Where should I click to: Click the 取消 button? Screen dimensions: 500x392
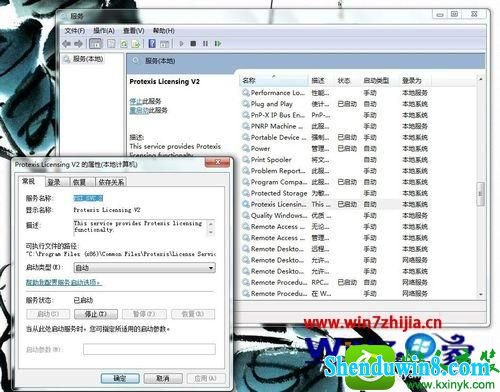coord(163,378)
